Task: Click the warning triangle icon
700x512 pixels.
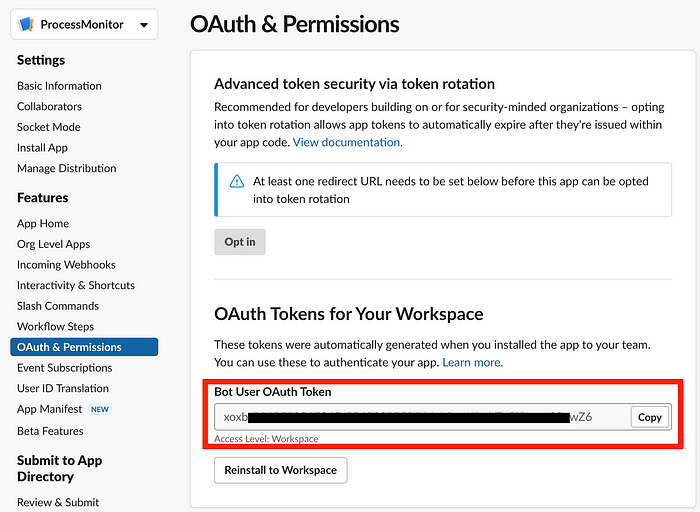Action: click(237, 181)
